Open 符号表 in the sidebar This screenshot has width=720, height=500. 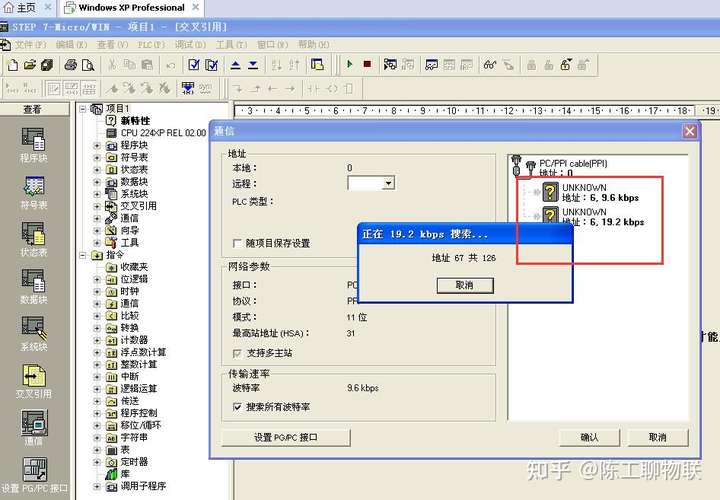pos(34,193)
